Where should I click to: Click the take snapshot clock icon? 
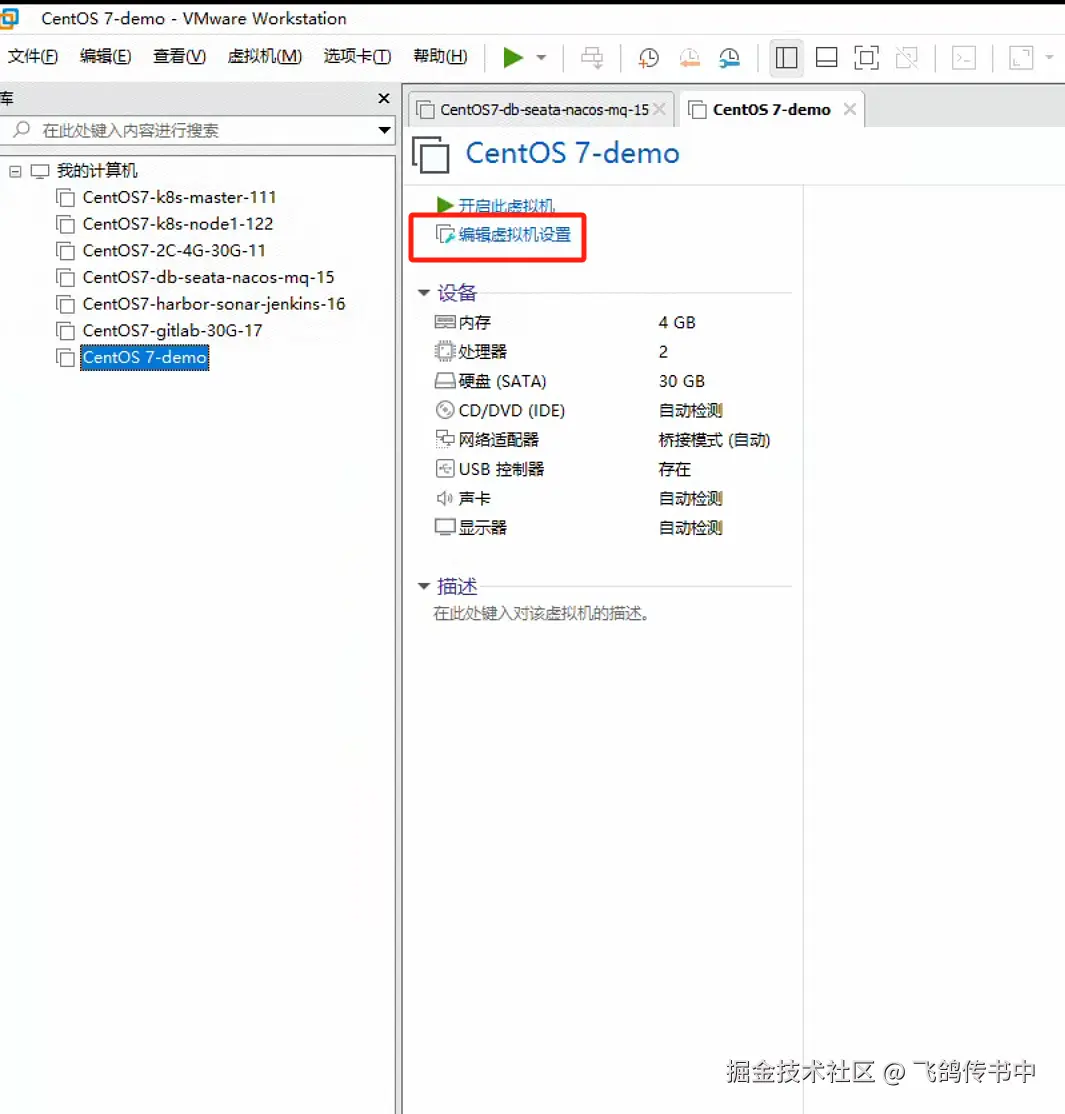[649, 58]
